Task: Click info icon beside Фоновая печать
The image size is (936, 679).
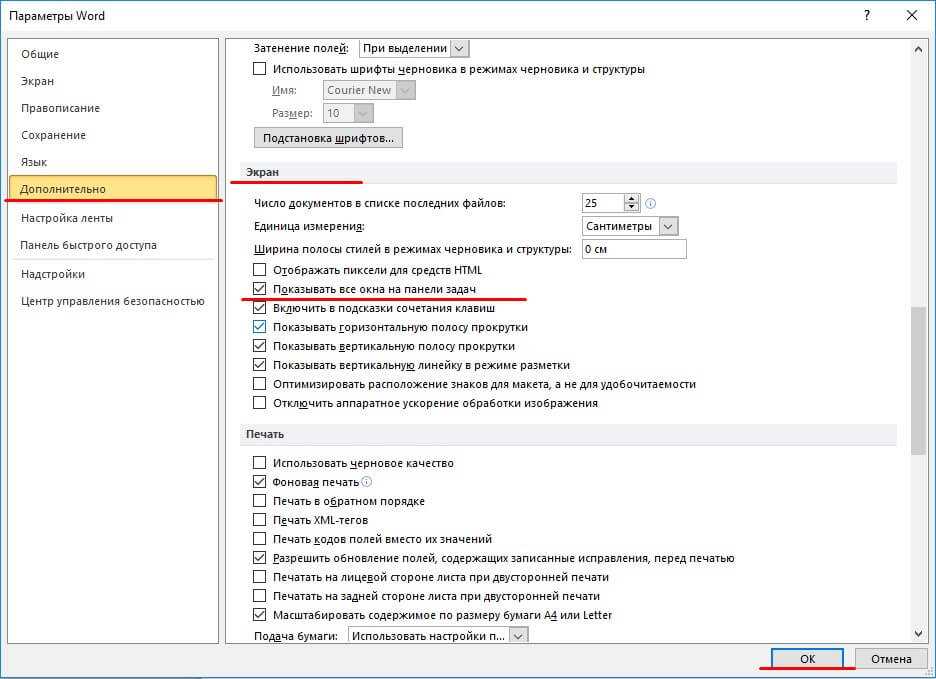Action: (367, 482)
